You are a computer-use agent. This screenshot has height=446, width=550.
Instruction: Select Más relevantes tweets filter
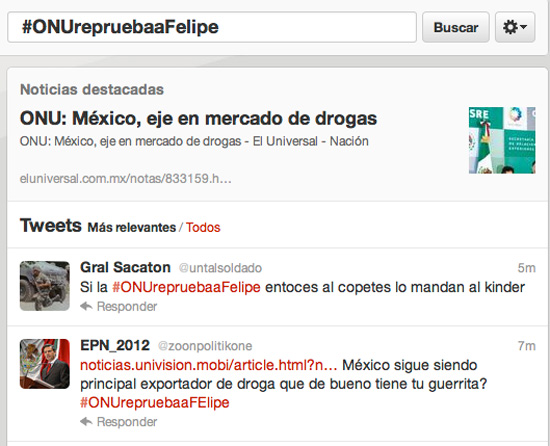132,227
